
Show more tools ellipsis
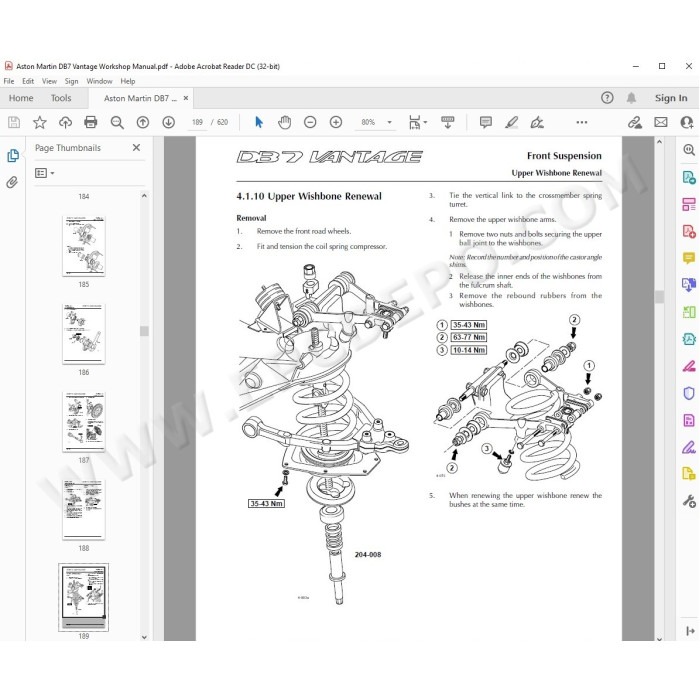(582, 122)
